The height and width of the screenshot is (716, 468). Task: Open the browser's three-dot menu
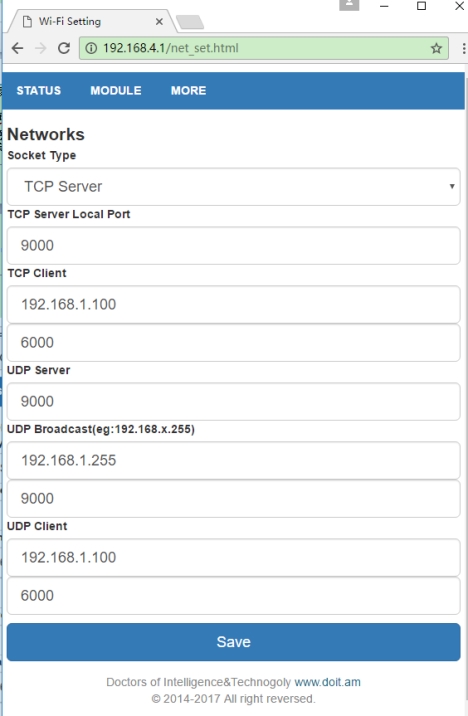464,48
